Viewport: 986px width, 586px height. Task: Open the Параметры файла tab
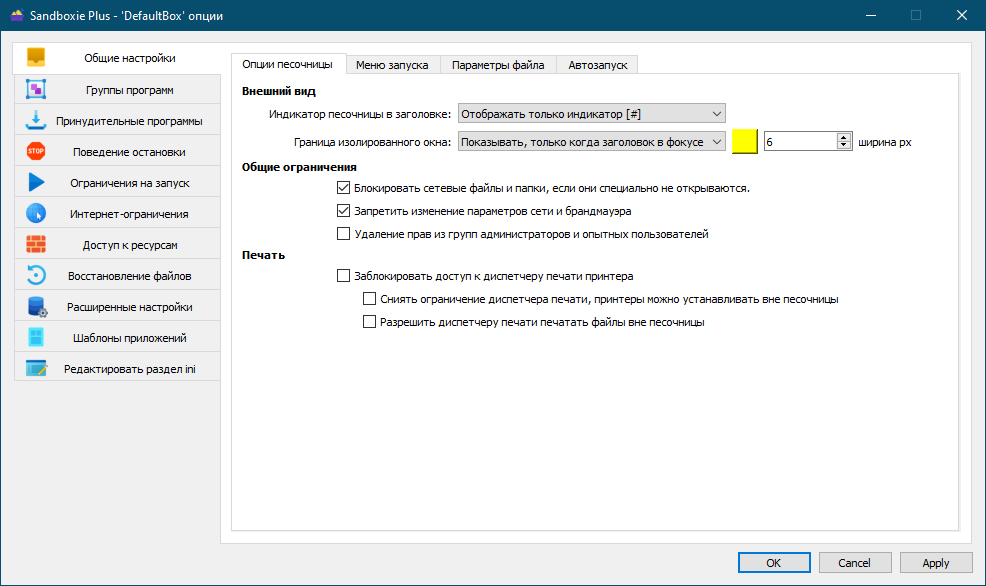tap(498, 65)
